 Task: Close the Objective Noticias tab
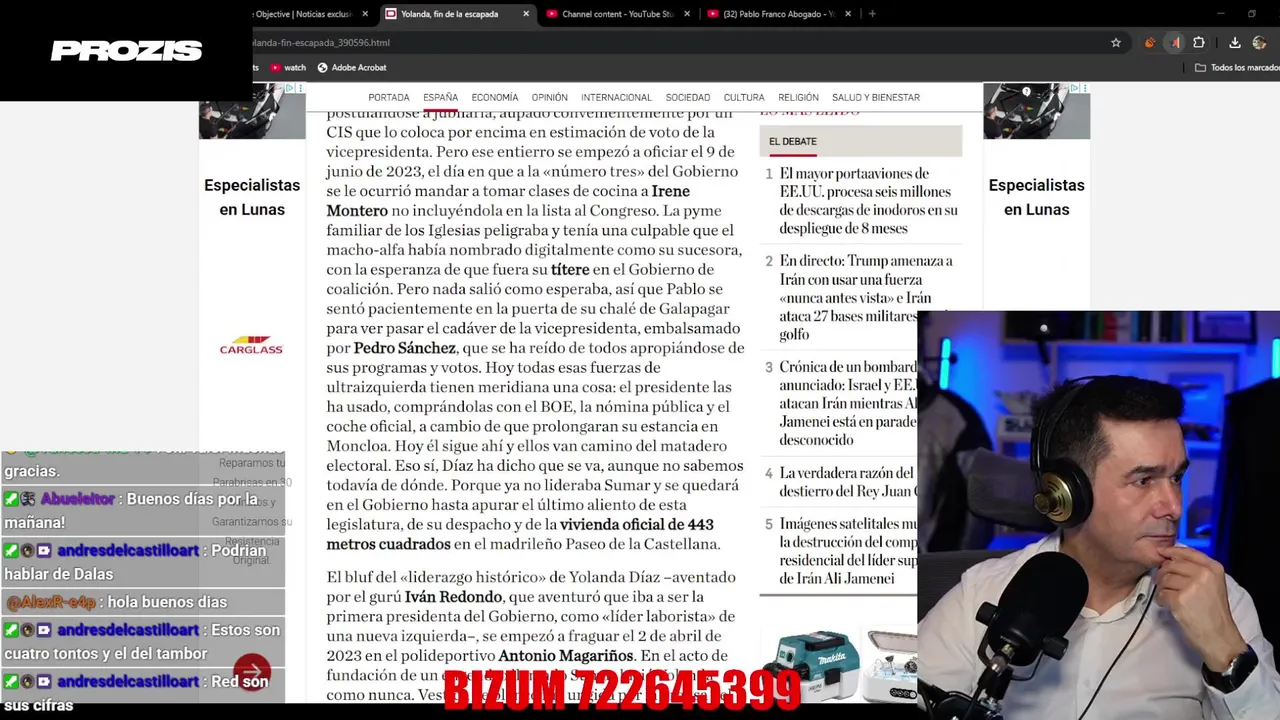tap(365, 14)
